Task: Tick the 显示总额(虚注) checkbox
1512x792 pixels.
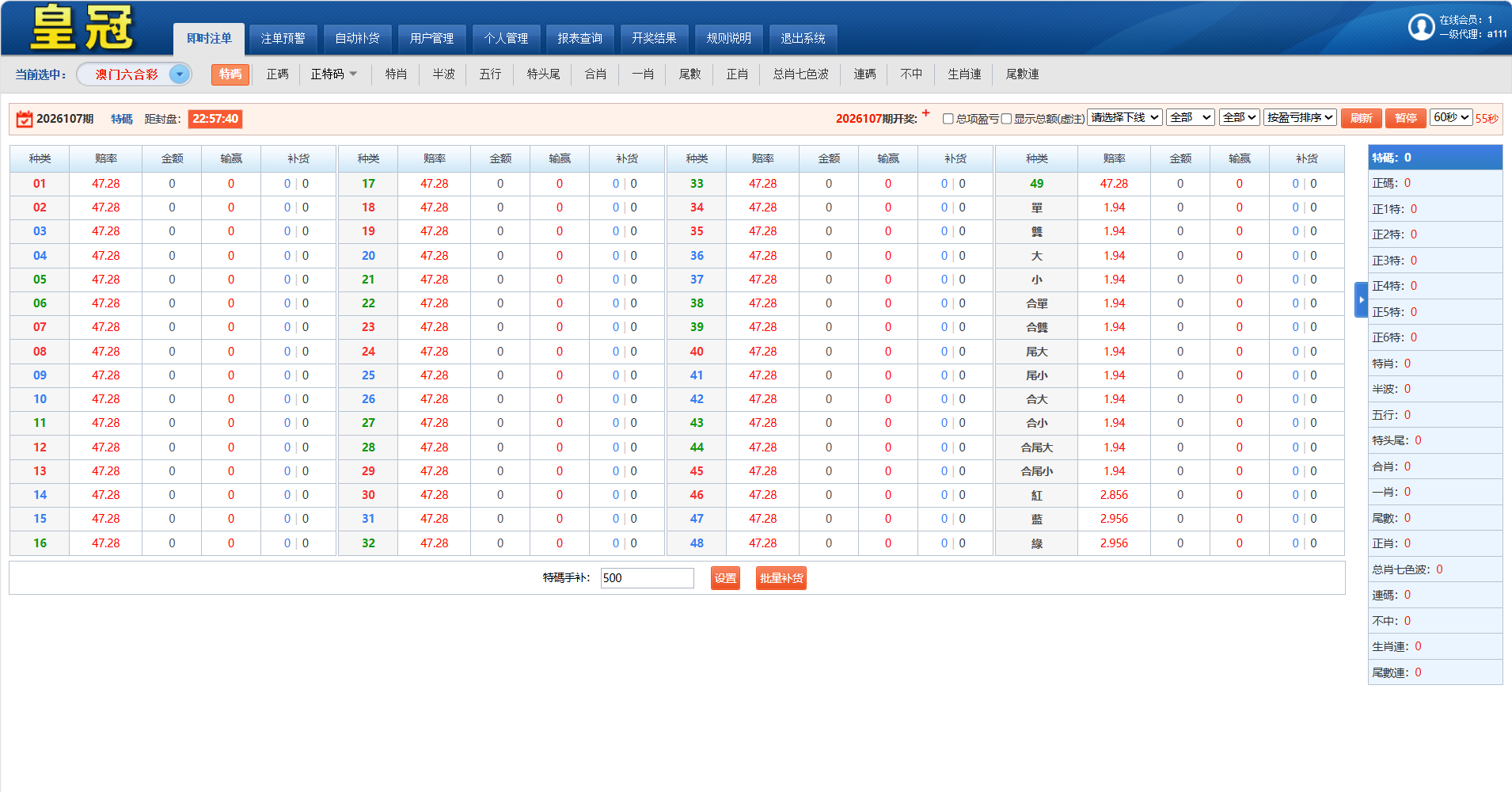Action: pyautogui.click(x=1006, y=119)
